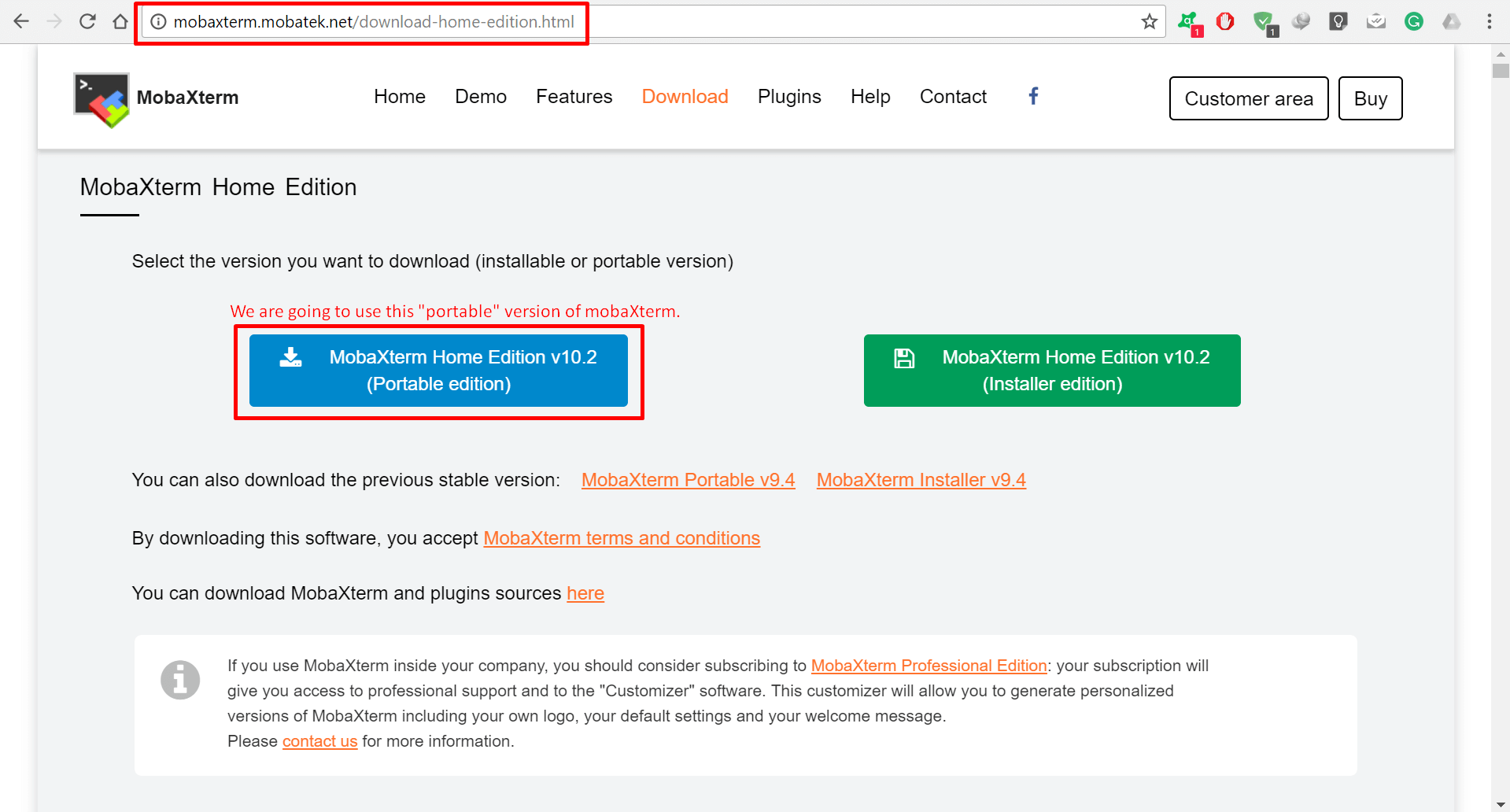Open the MobaXterm Portable v9.4 link
This screenshot has height=812, width=1510.
689,480
